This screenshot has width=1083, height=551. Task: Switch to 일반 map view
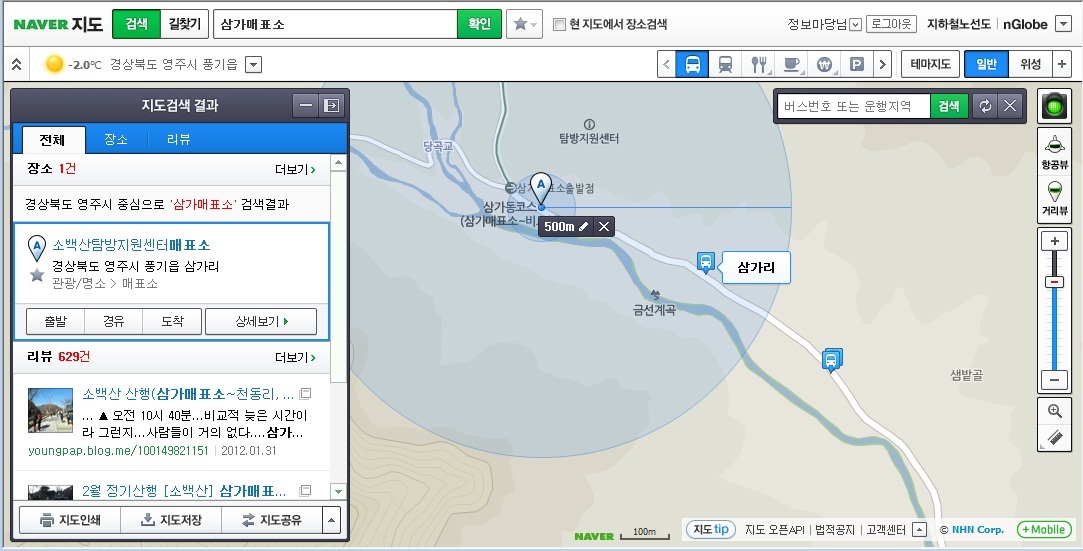point(986,64)
